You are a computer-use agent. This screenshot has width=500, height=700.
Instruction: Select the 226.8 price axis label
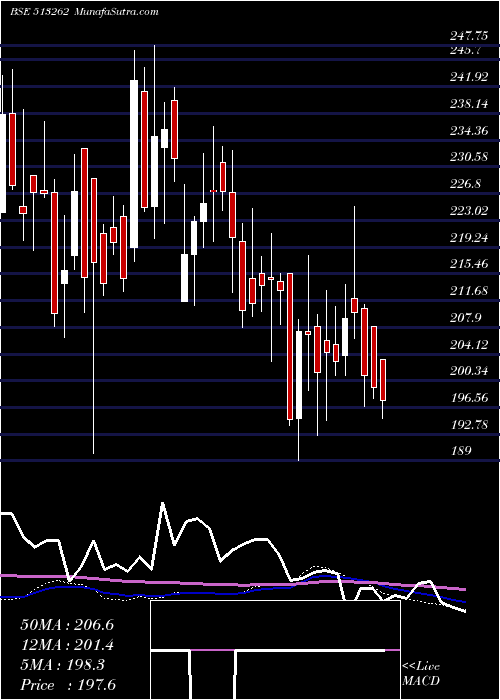[x=466, y=184]
